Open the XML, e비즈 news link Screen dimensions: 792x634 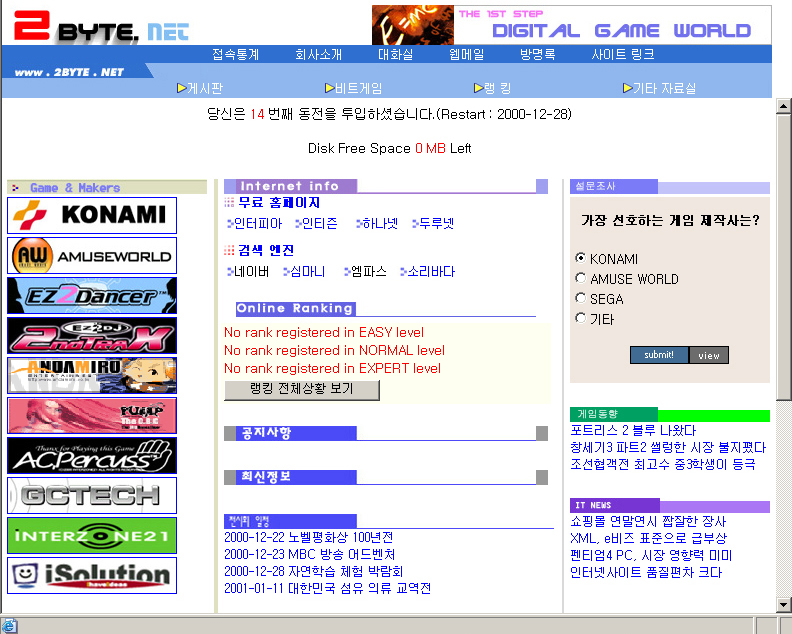coord(649,539)
